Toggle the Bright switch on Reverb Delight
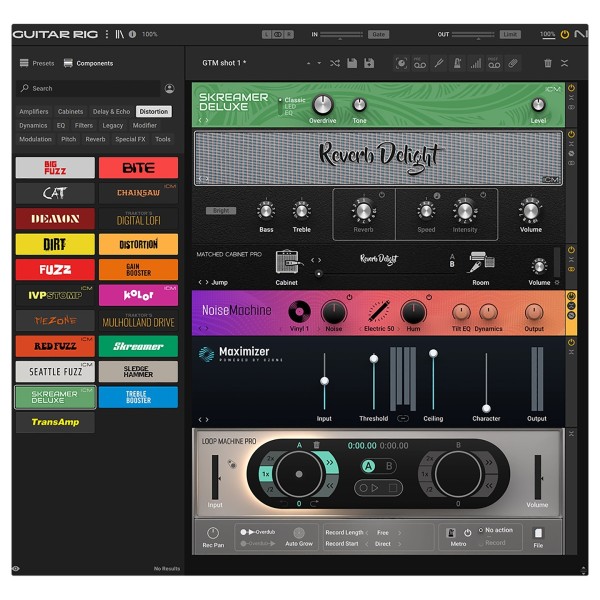This screenshot has width=600, height=600. pos(221,211)
